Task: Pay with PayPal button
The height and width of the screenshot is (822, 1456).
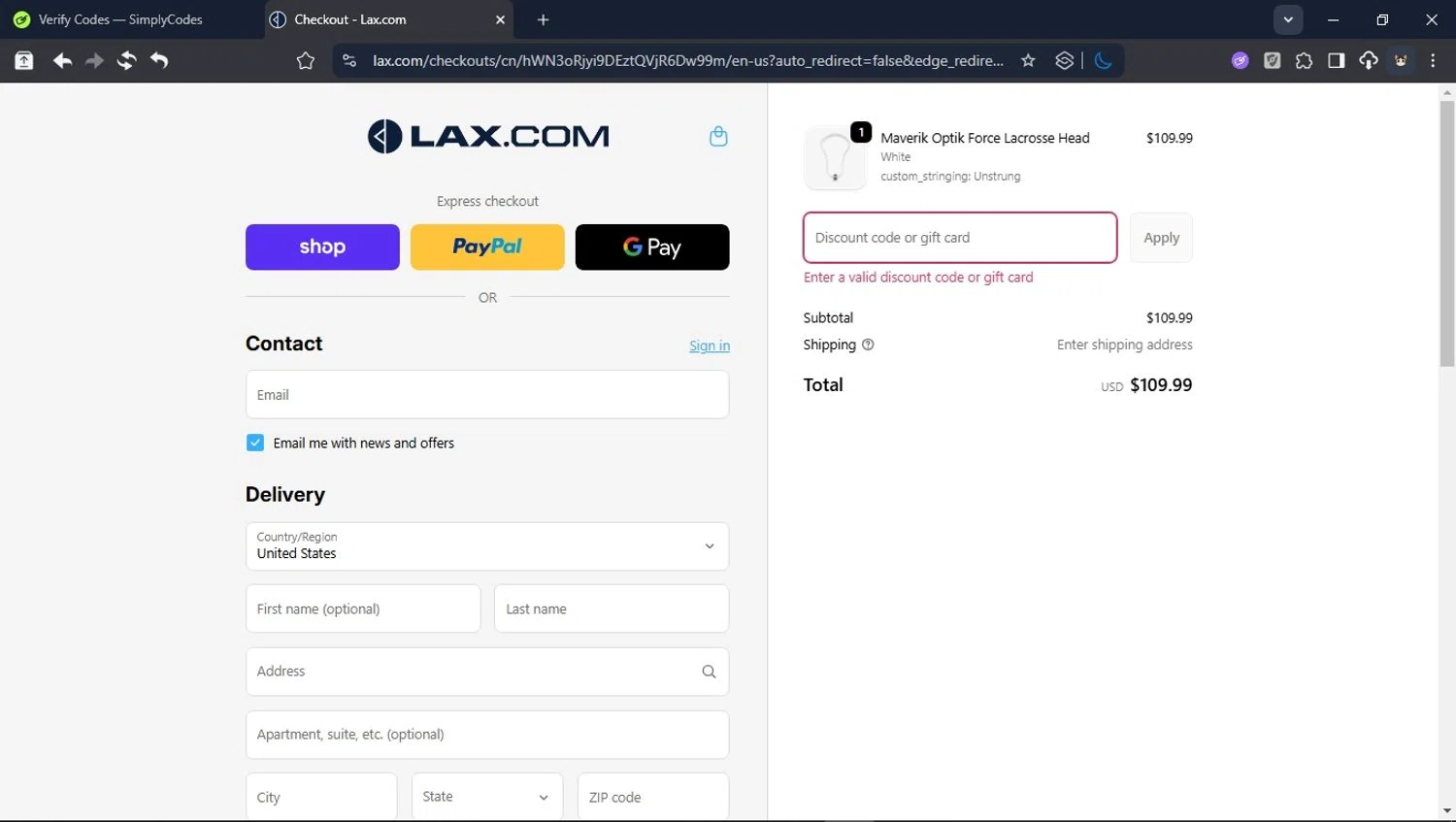Action: [x=487, y=247]
